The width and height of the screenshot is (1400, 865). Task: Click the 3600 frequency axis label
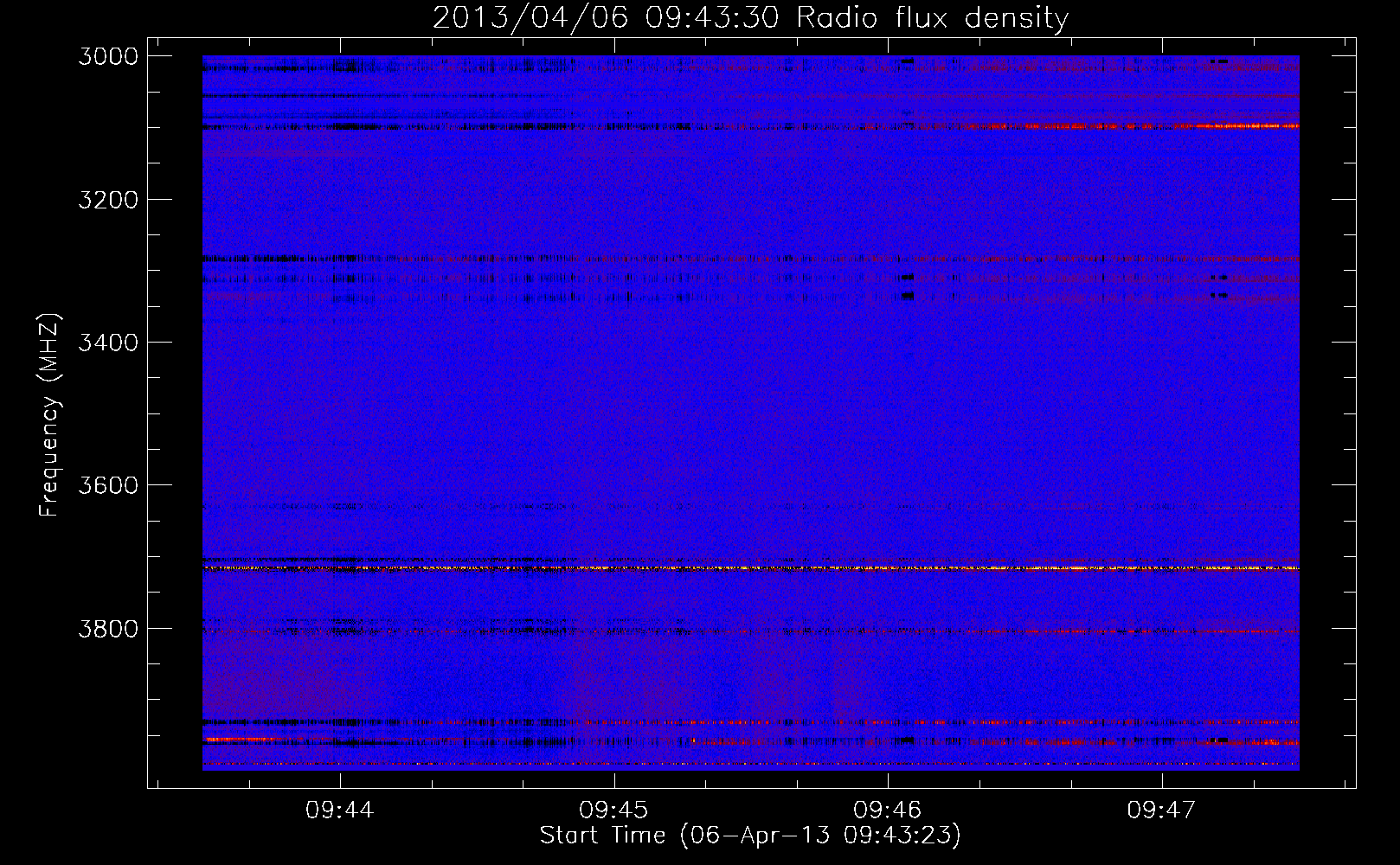pyautogui.click(x=108, y=485)
